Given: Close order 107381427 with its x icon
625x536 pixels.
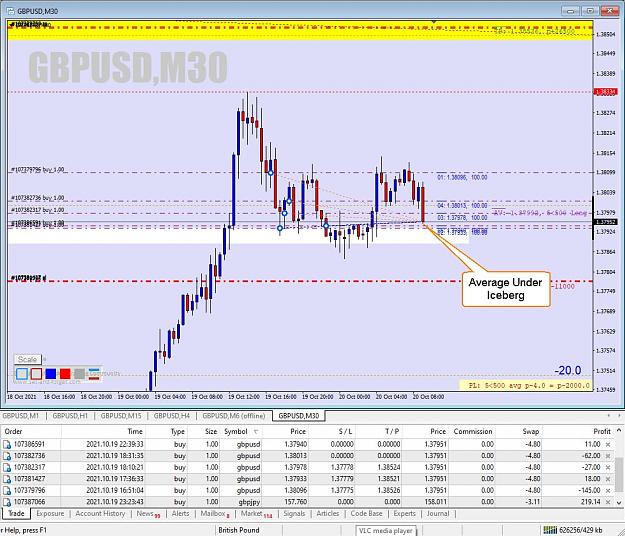Looking at the screenshot, I should tap(608, 479).
